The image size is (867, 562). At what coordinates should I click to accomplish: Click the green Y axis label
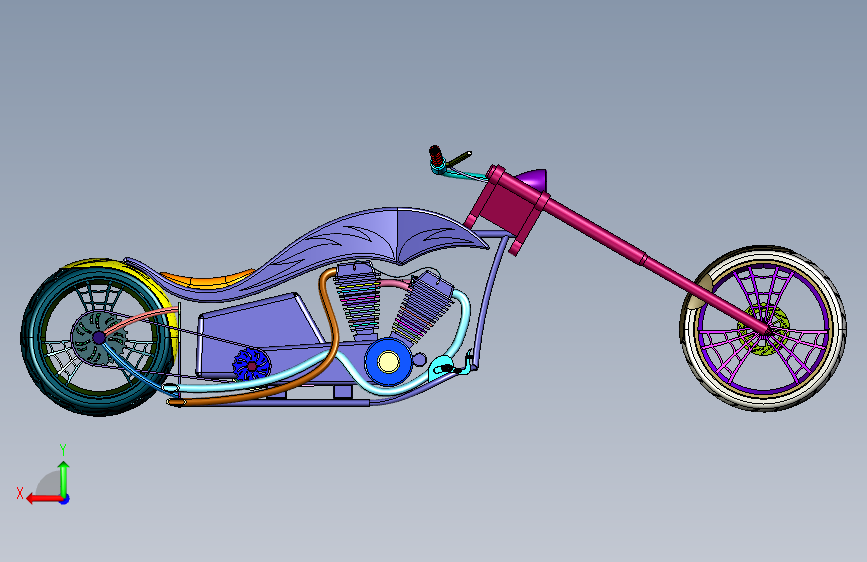tap(63, 450)
